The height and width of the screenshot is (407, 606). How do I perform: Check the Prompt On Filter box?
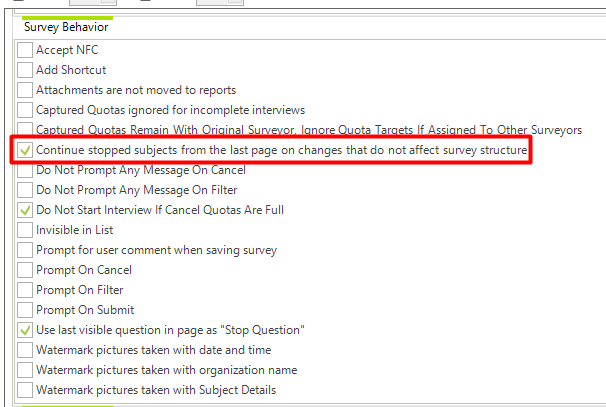[x=25, y=290]
